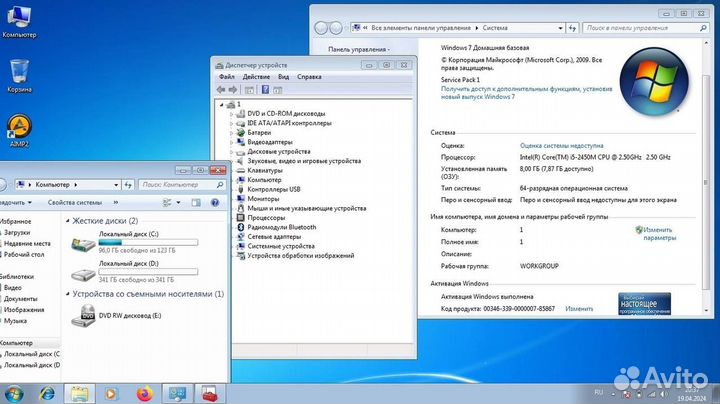
Task: Collapse the Жесткие диски group
Action: click(x=68, y=221)
